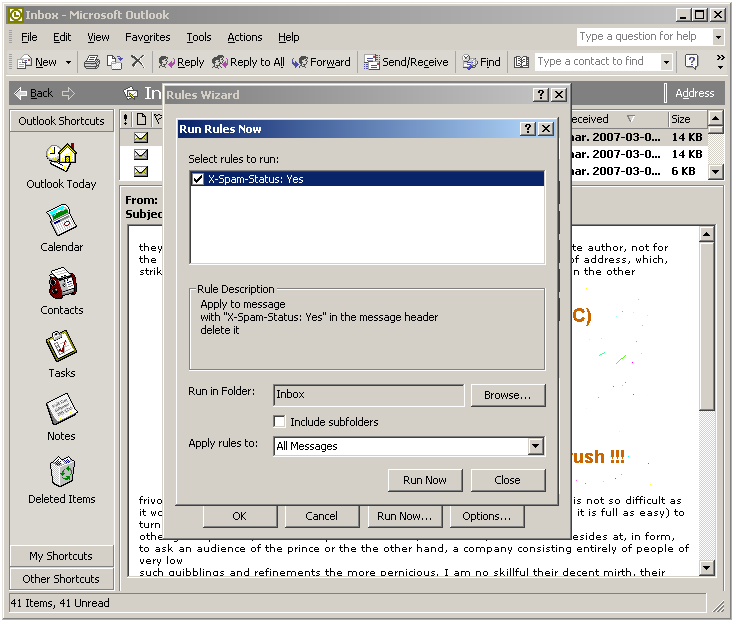
Task: Open the Address Book icon
Action: point(521,62)
